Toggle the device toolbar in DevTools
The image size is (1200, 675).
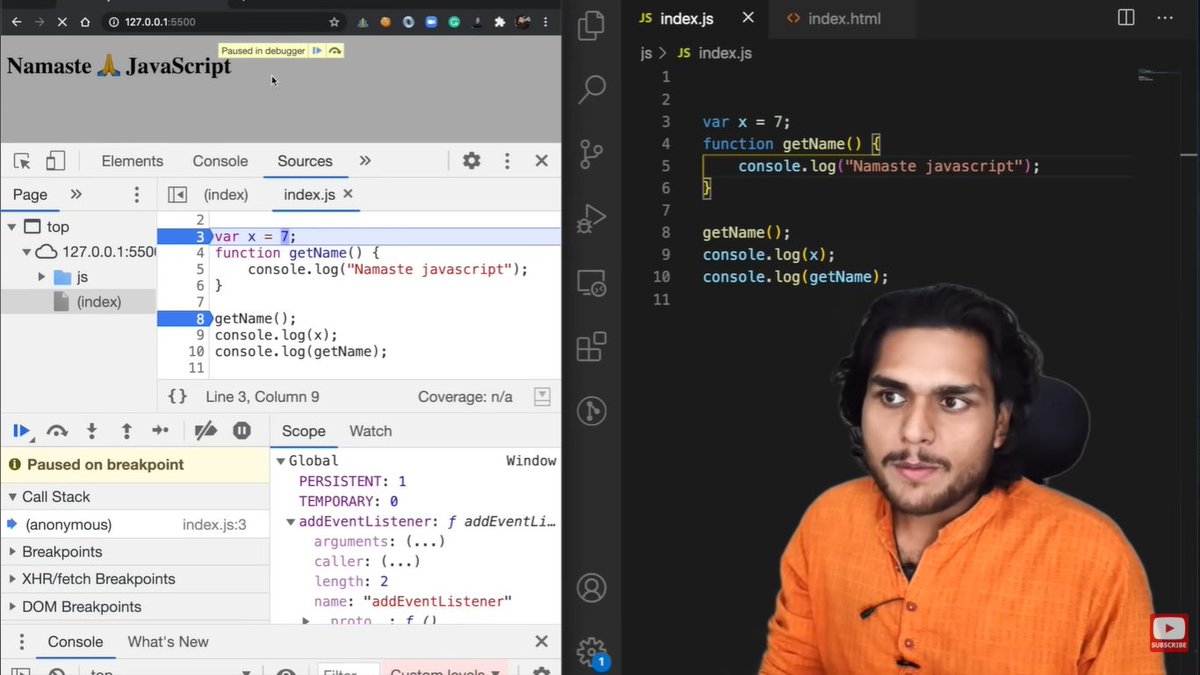coord(56,161)
